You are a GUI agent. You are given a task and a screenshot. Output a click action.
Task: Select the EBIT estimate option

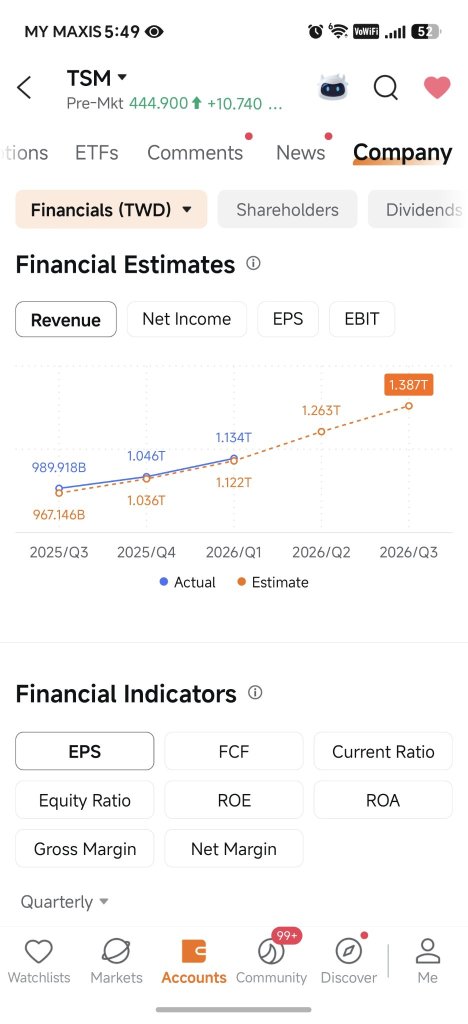(x=362, y=319)
